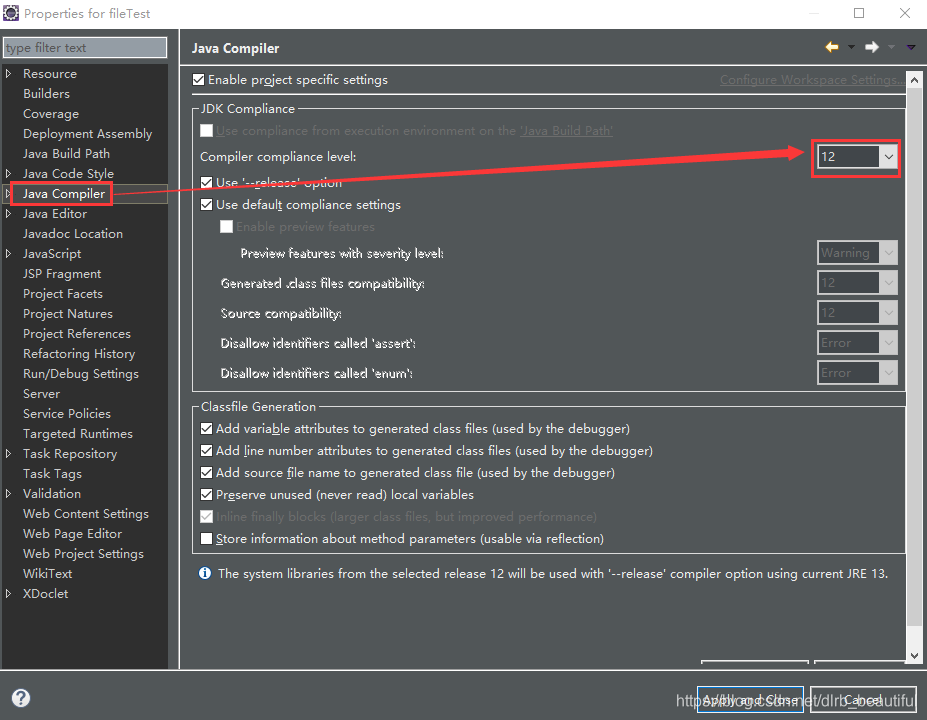
Task: Click the help question mark icon
Action: [x=21, y=698]
